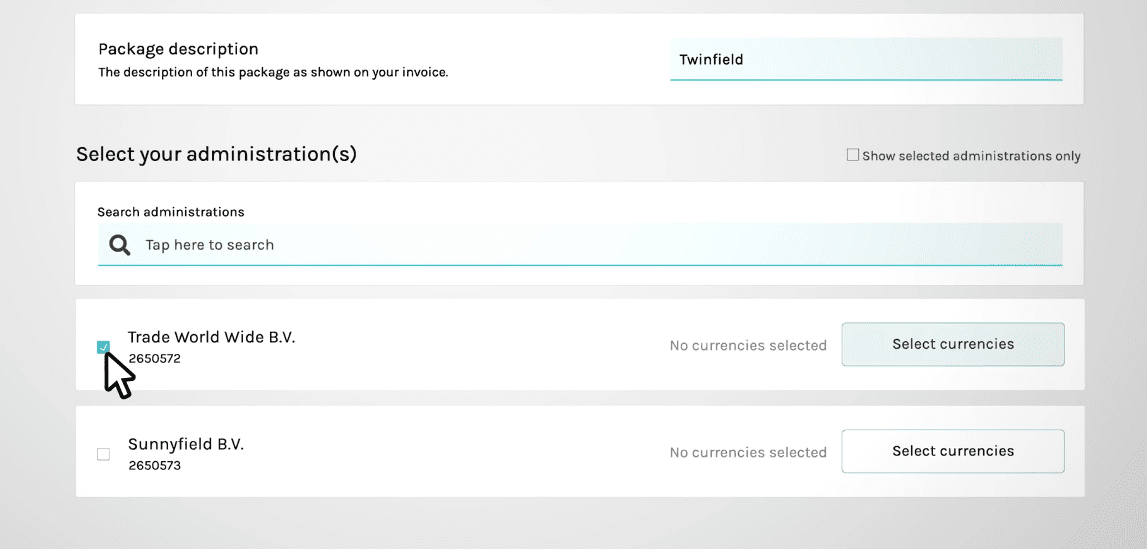
Task: Click the magnifying glass search icon
Action: (x=120, y=245)
